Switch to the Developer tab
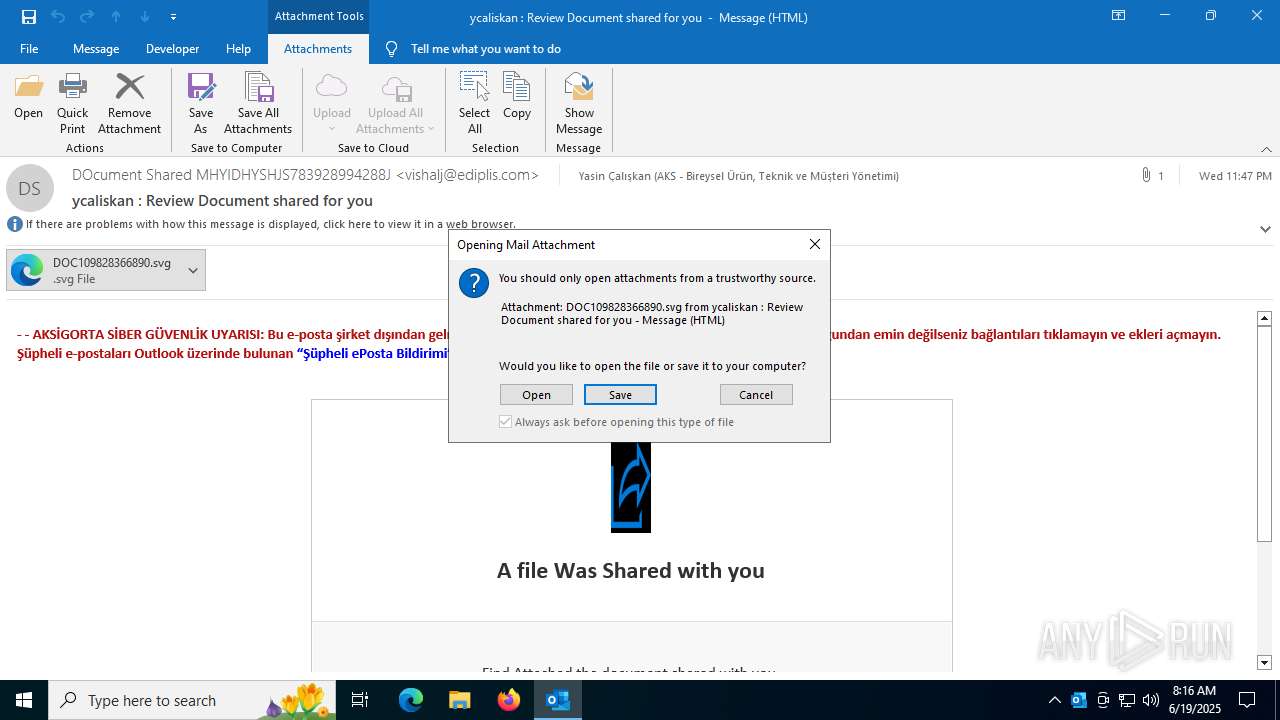Image resolution: width=1280 pixels, height=720 pixels. point(172,48)
